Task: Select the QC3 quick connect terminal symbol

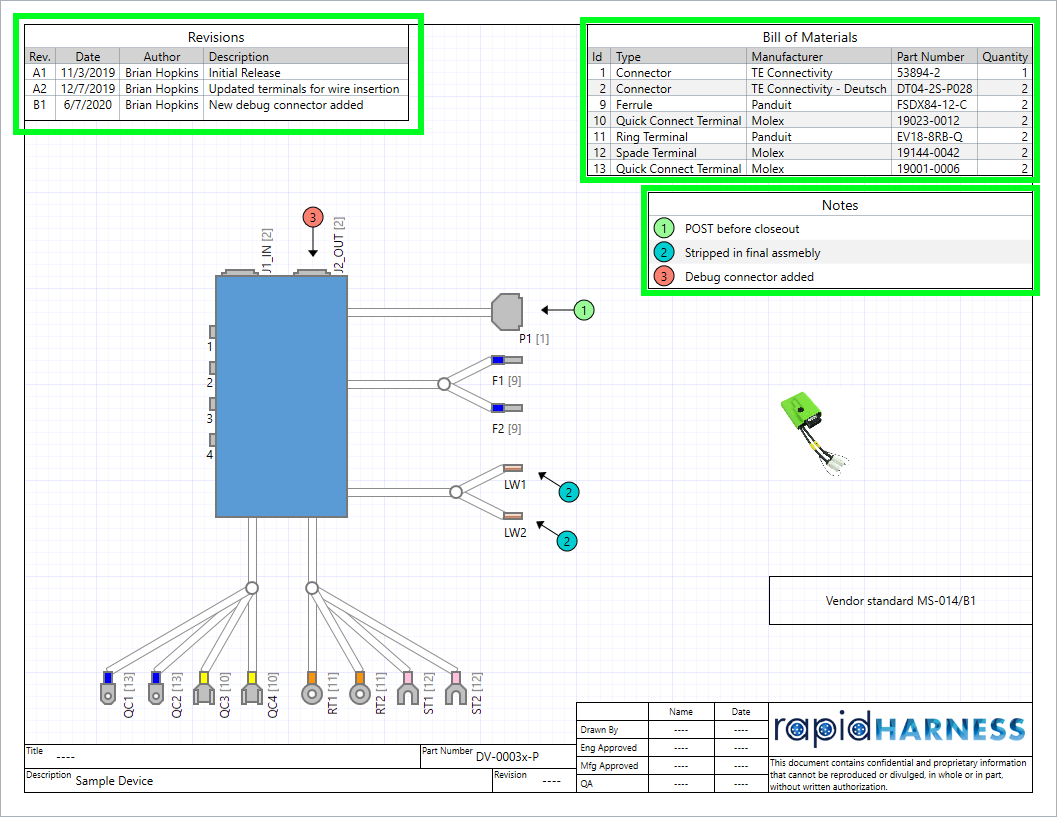Action: (204, 688)
